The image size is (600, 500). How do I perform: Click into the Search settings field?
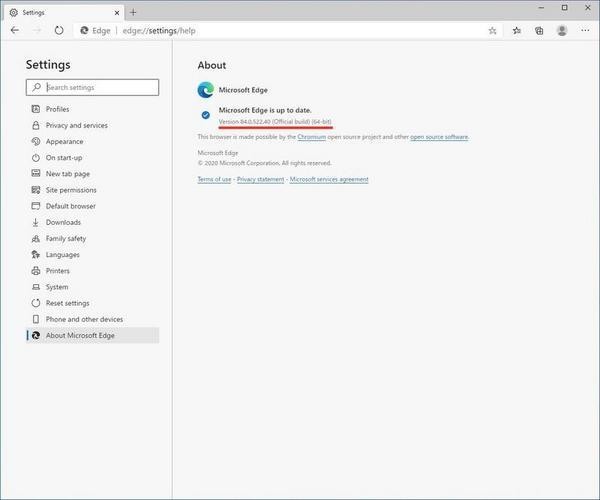pos(92,87)
